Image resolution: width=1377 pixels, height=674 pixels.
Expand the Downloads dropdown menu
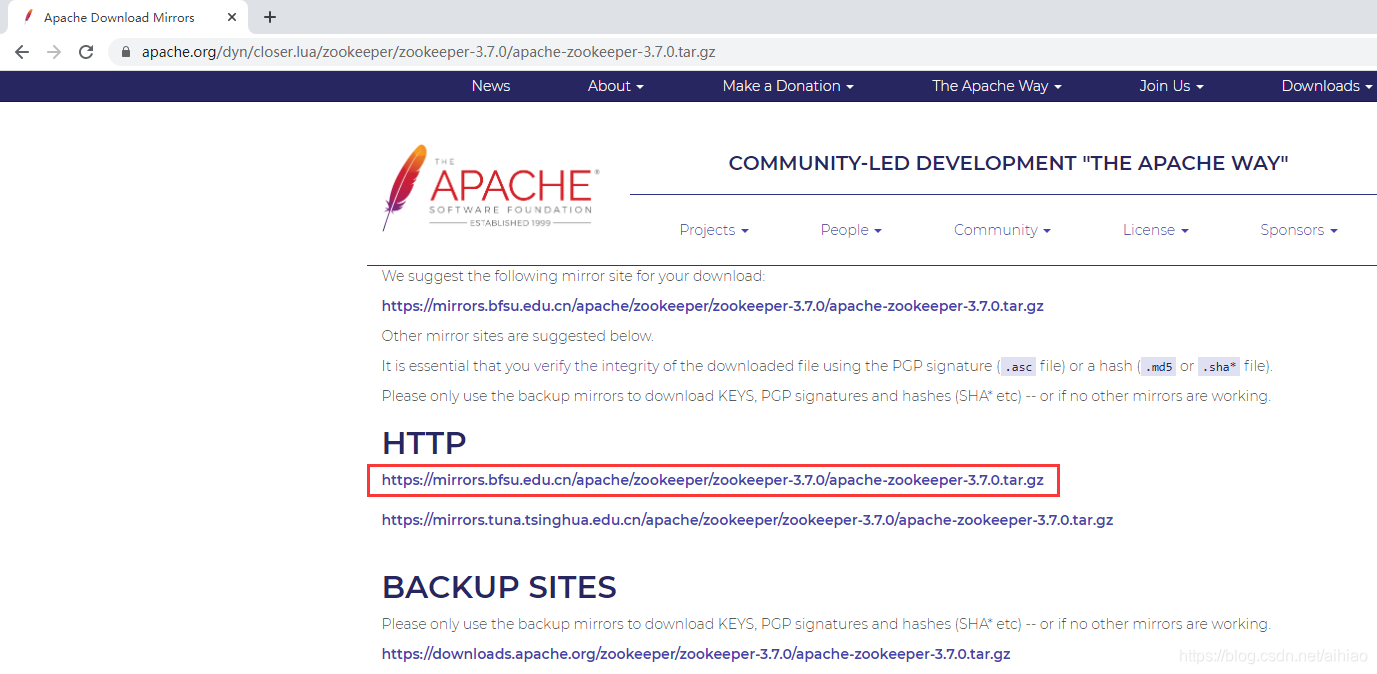click(1327, 86)
